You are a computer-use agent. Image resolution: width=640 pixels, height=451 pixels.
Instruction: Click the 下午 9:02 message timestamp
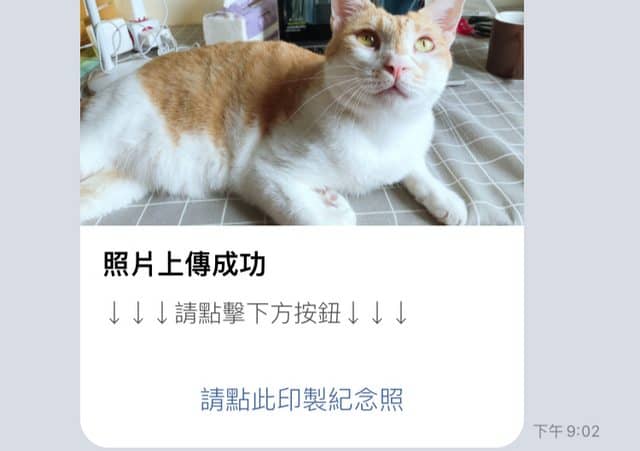(x=567, y=431)
